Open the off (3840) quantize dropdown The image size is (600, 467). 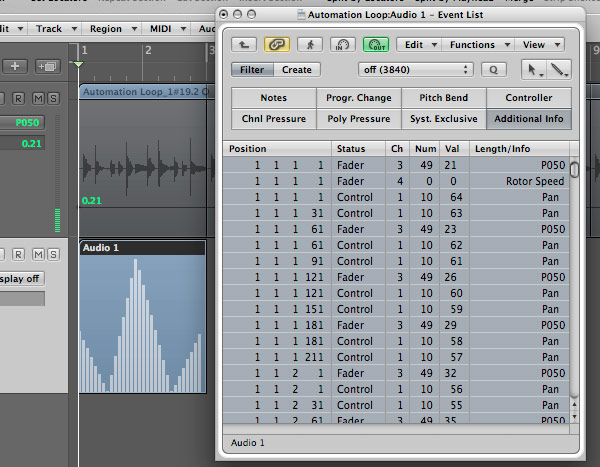pyautogui.click(x=416, y=70)
